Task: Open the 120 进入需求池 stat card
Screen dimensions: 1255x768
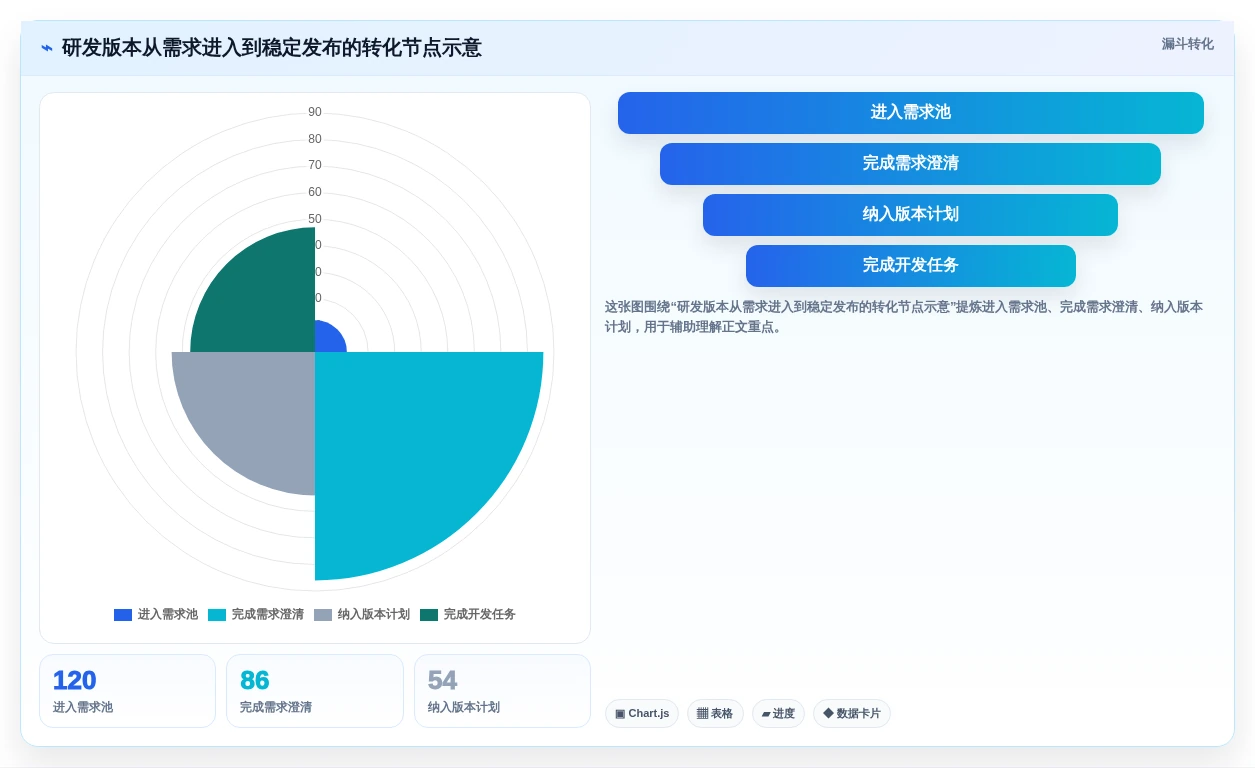Action: [127, 691]
